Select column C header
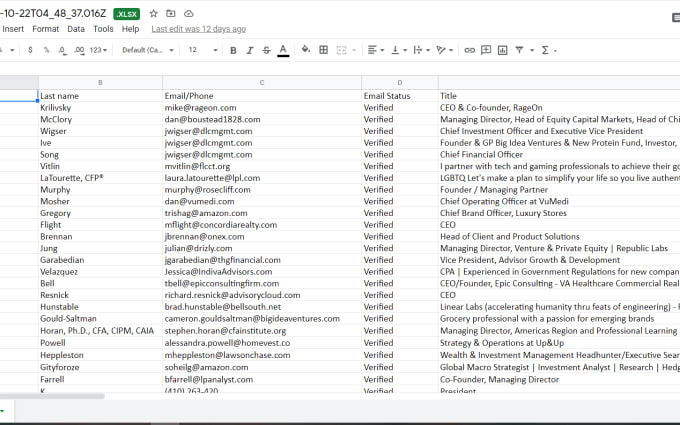The height and width of the screenshot is (425, 680). point(262,82)
